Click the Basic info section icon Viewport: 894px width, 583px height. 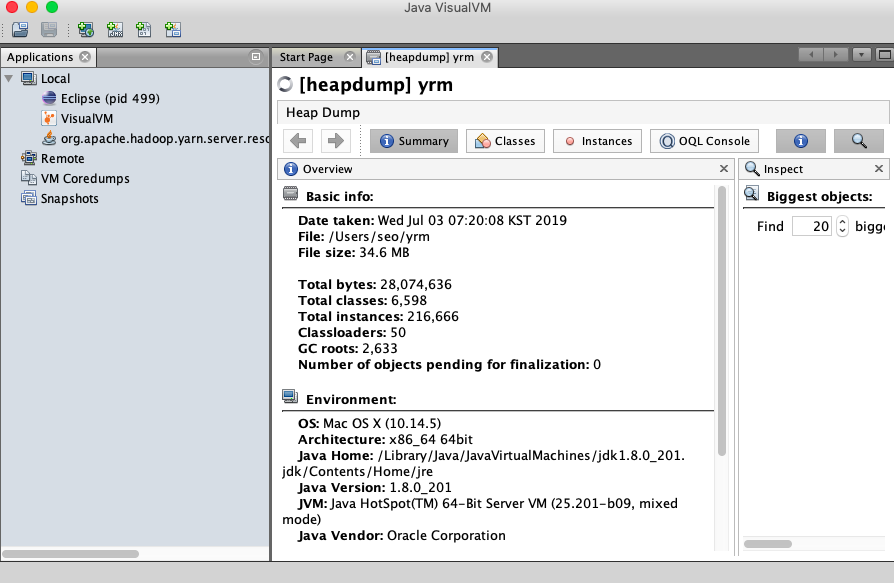click(x=291, y=194)
